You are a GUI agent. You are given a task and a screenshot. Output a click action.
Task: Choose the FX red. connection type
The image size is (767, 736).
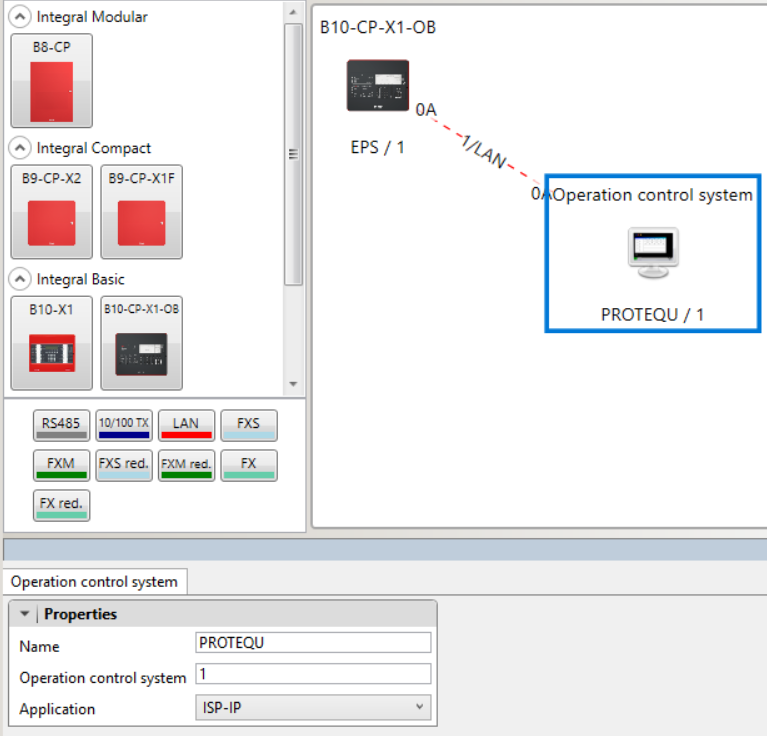(x=61, y=506)
